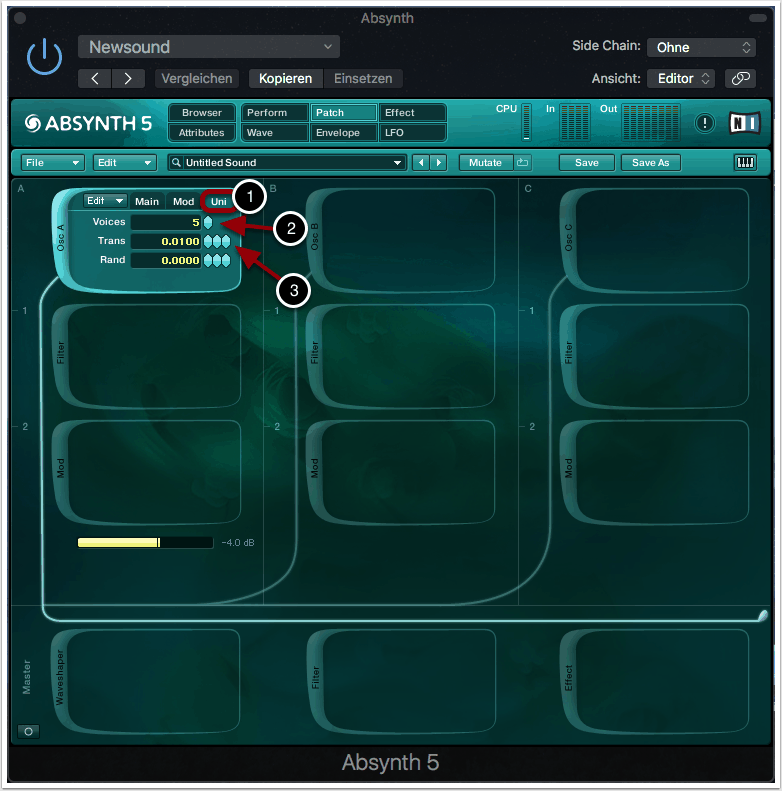Activate channel B Filter module
The width and height of the screenshot is (782, 791).
pos(401,356)
